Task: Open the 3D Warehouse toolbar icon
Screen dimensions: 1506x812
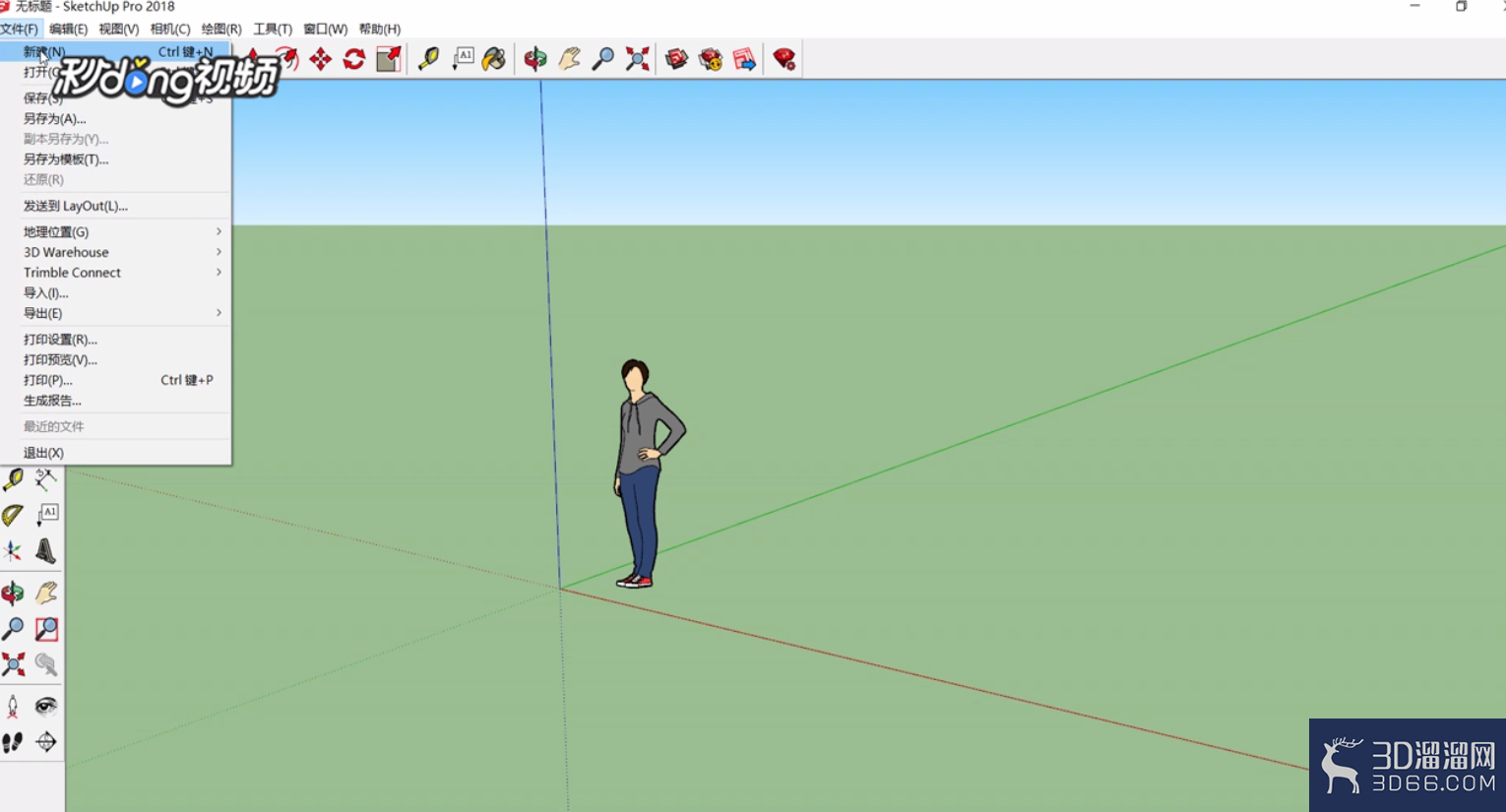Action: (x=676, y=59)
